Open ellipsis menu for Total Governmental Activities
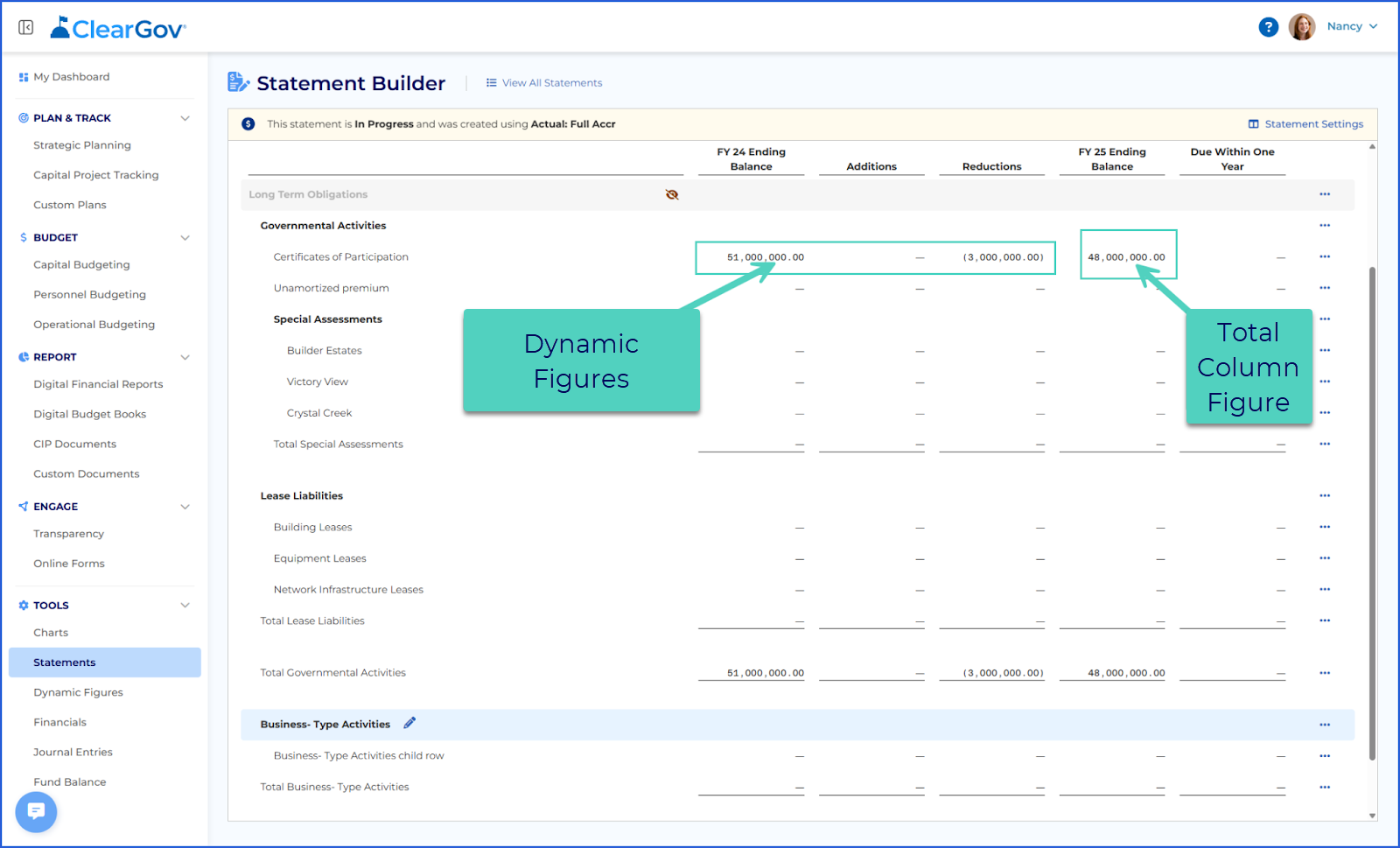This screenshot has width=1400, height=848. (x=1325, y=673)
